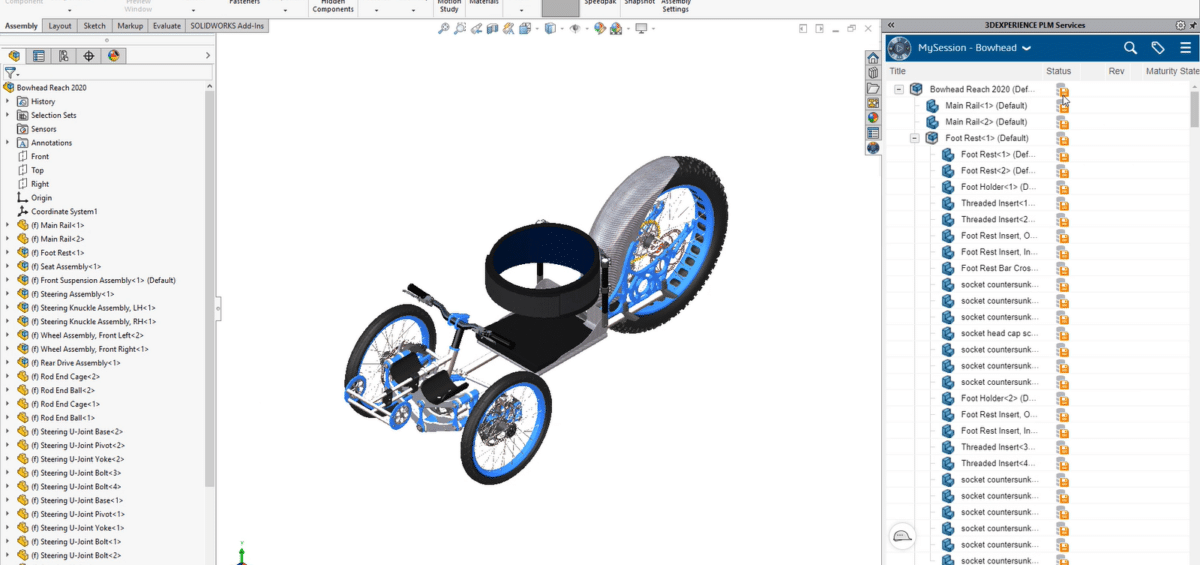1200x565 pixels.
Task: Click the Status column header
Action: tap(1058, 71)
